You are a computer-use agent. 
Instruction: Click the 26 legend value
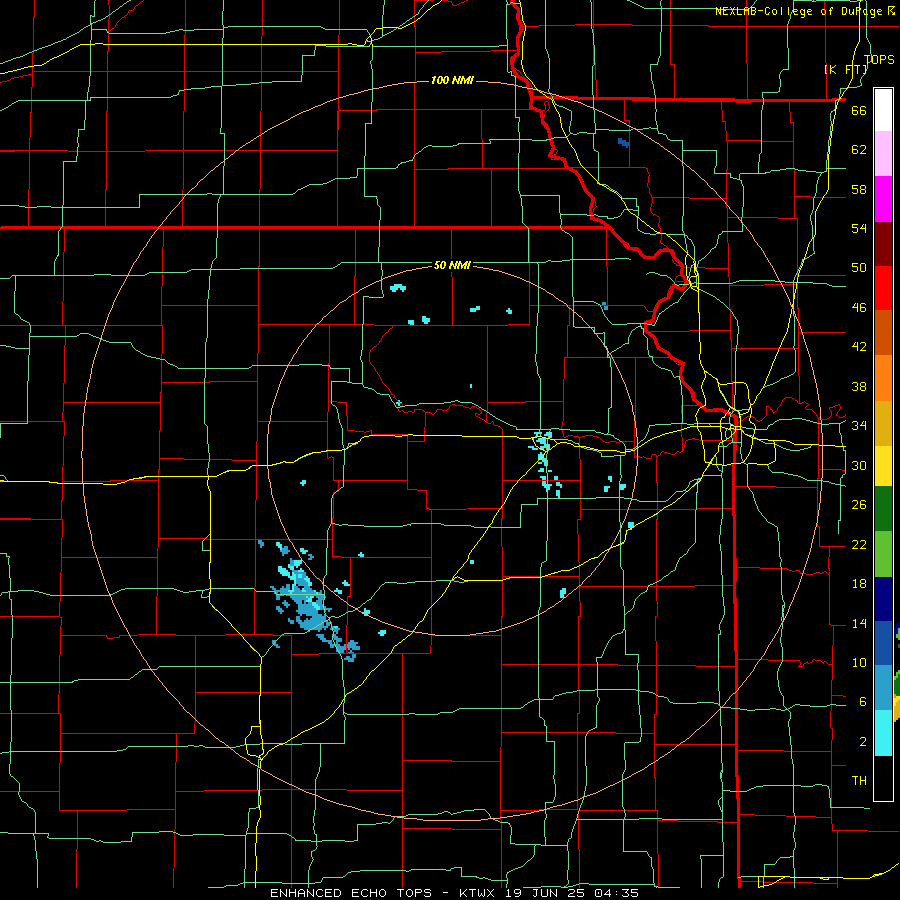(x=859, y=505)
